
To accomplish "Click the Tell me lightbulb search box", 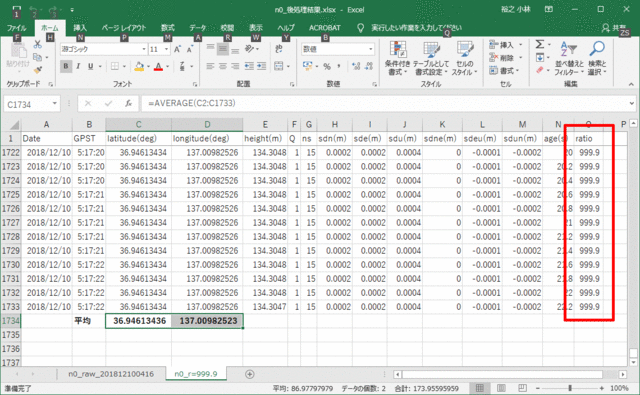I will click(x=416, y=28).
